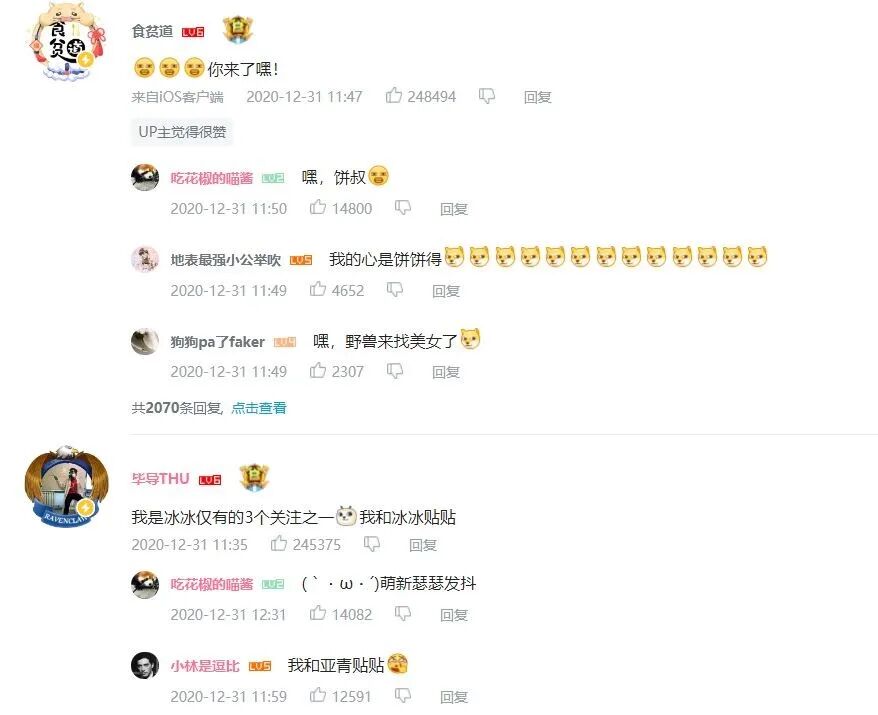Like the "萌新瑟瑟发抖" reply

(317, 613)
